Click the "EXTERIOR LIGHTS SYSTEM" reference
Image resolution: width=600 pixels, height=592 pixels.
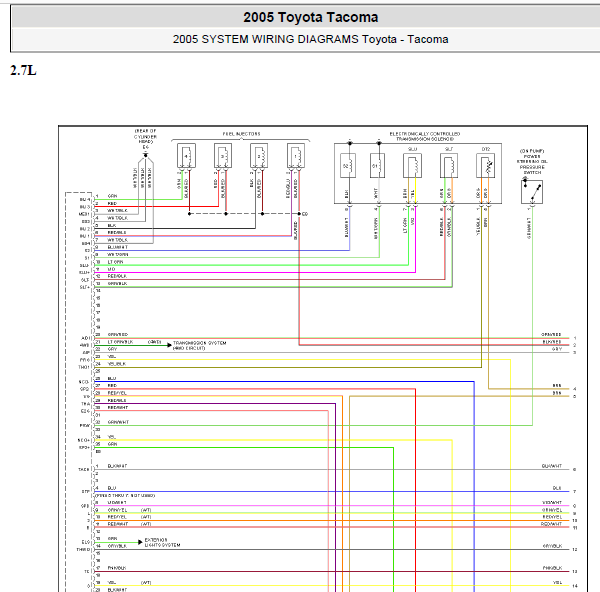coord(162,542)
